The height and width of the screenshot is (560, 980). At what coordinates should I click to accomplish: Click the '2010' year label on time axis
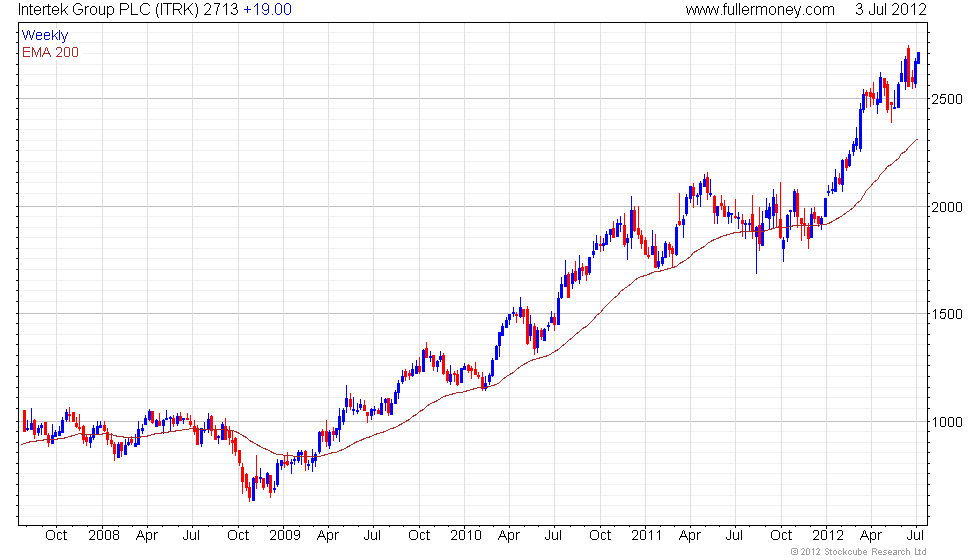click(x=466, y=535)
